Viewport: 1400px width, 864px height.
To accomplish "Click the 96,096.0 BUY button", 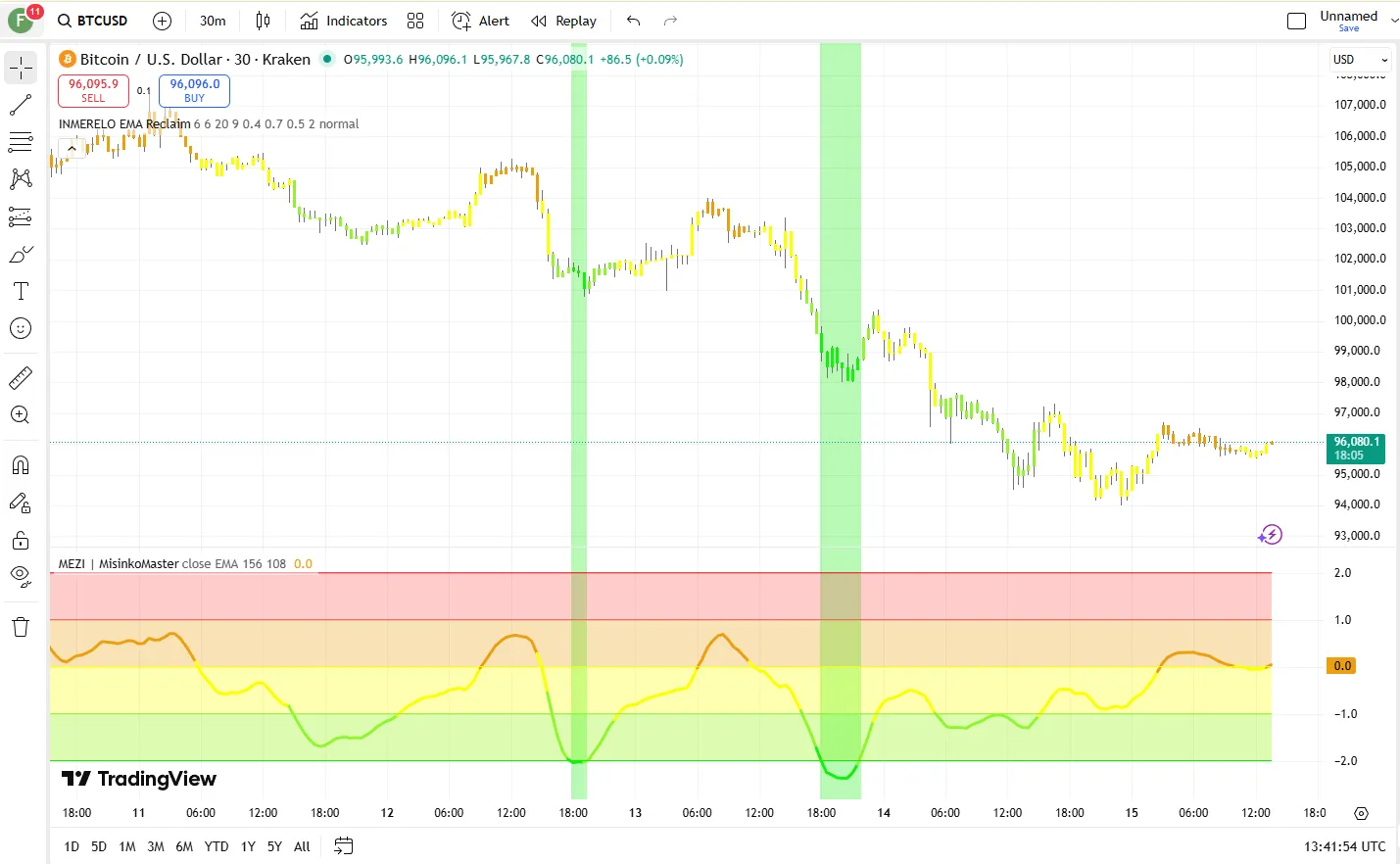I will click(x=194, y=91).
